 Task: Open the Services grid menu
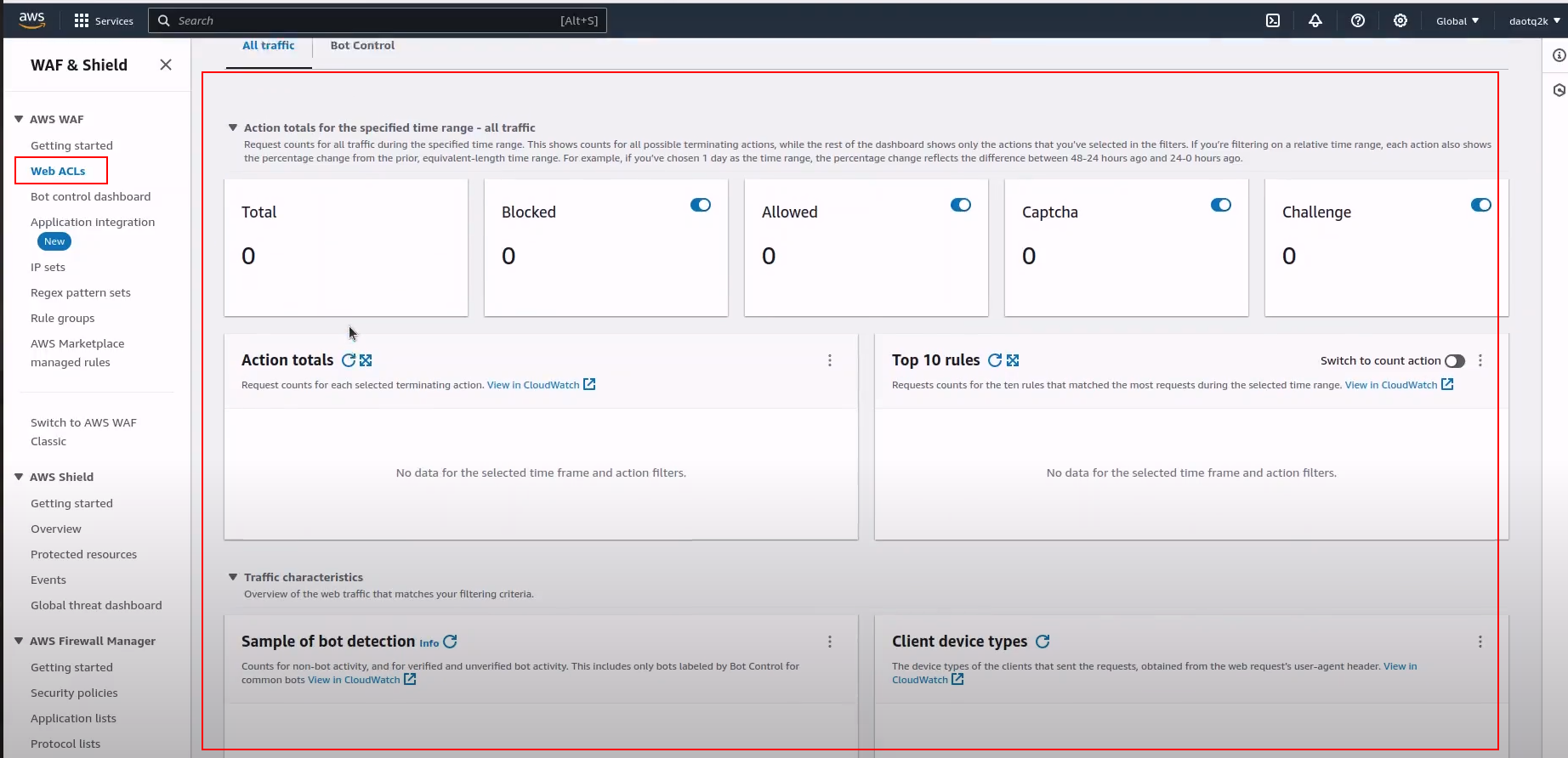(104, 20)
